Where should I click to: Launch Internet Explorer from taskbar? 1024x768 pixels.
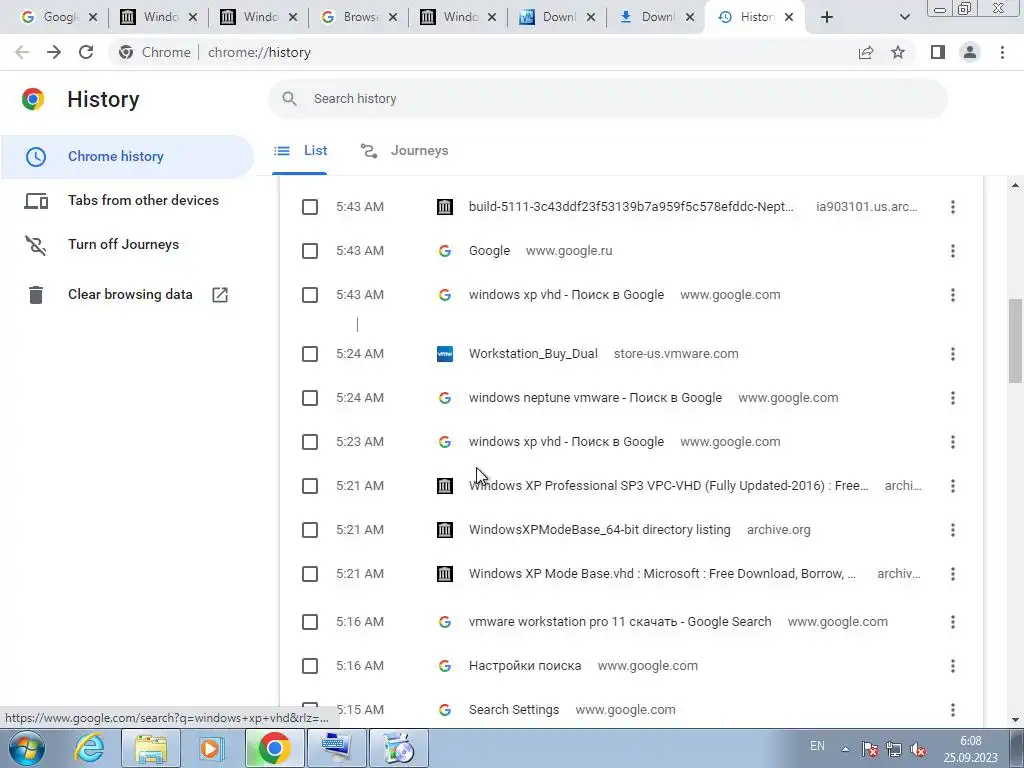coord(89,748)
